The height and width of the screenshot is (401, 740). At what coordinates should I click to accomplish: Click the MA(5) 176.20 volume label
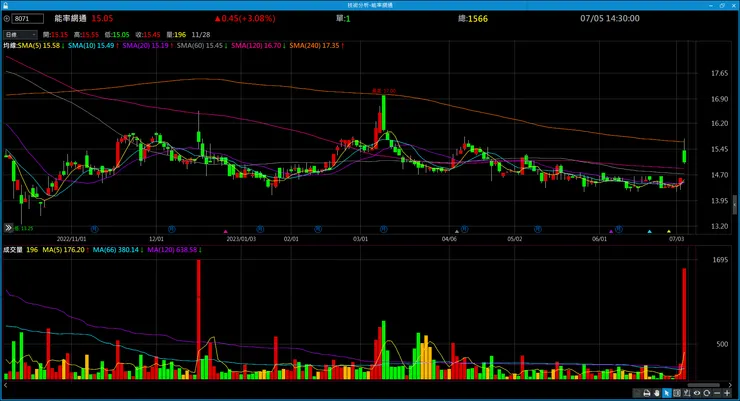pyautogui.click(x=65, y=250)
